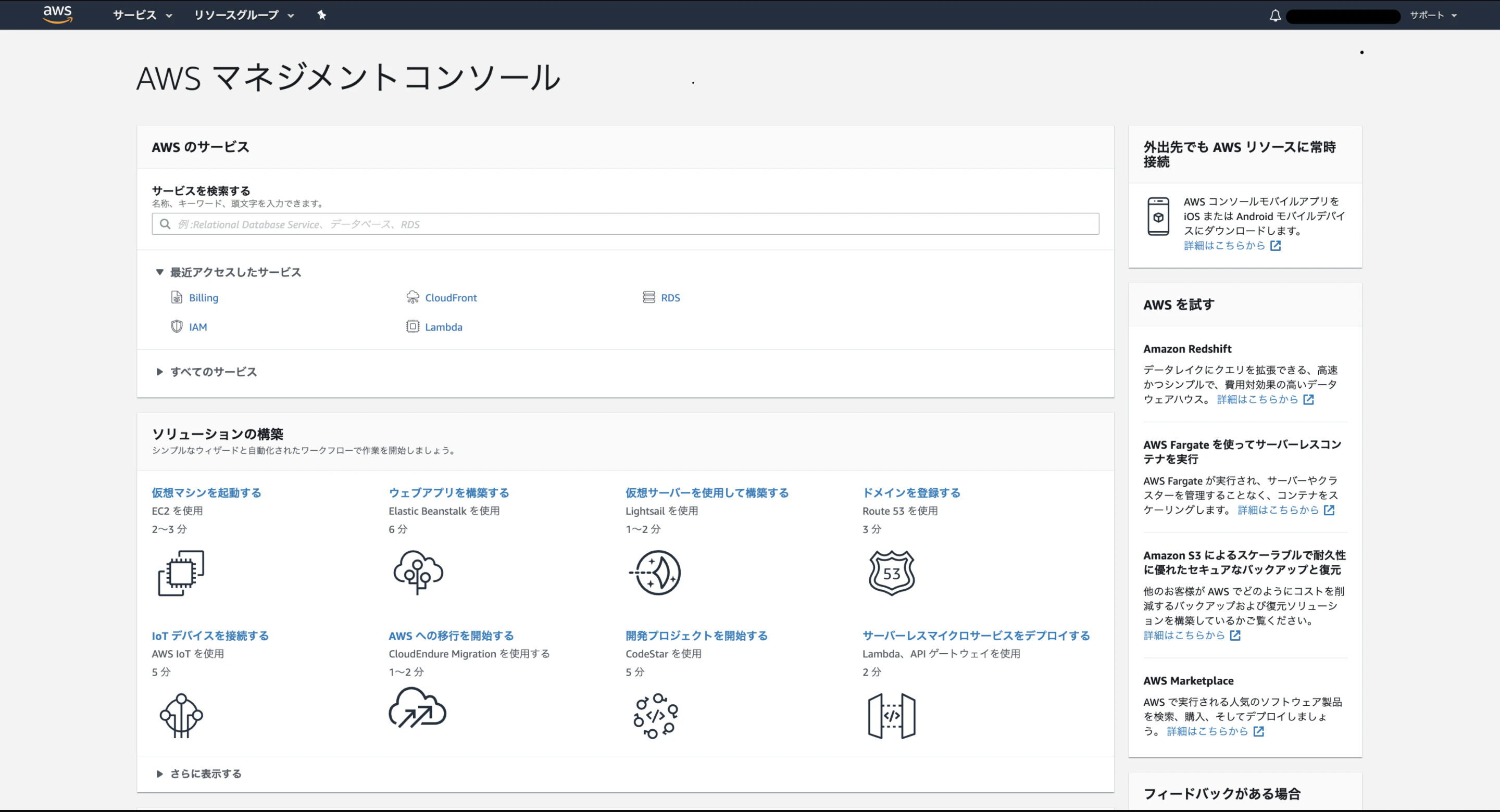
Task: Open the redacted account name menu
Action: pyautogui.click(x=1343, y=16)
